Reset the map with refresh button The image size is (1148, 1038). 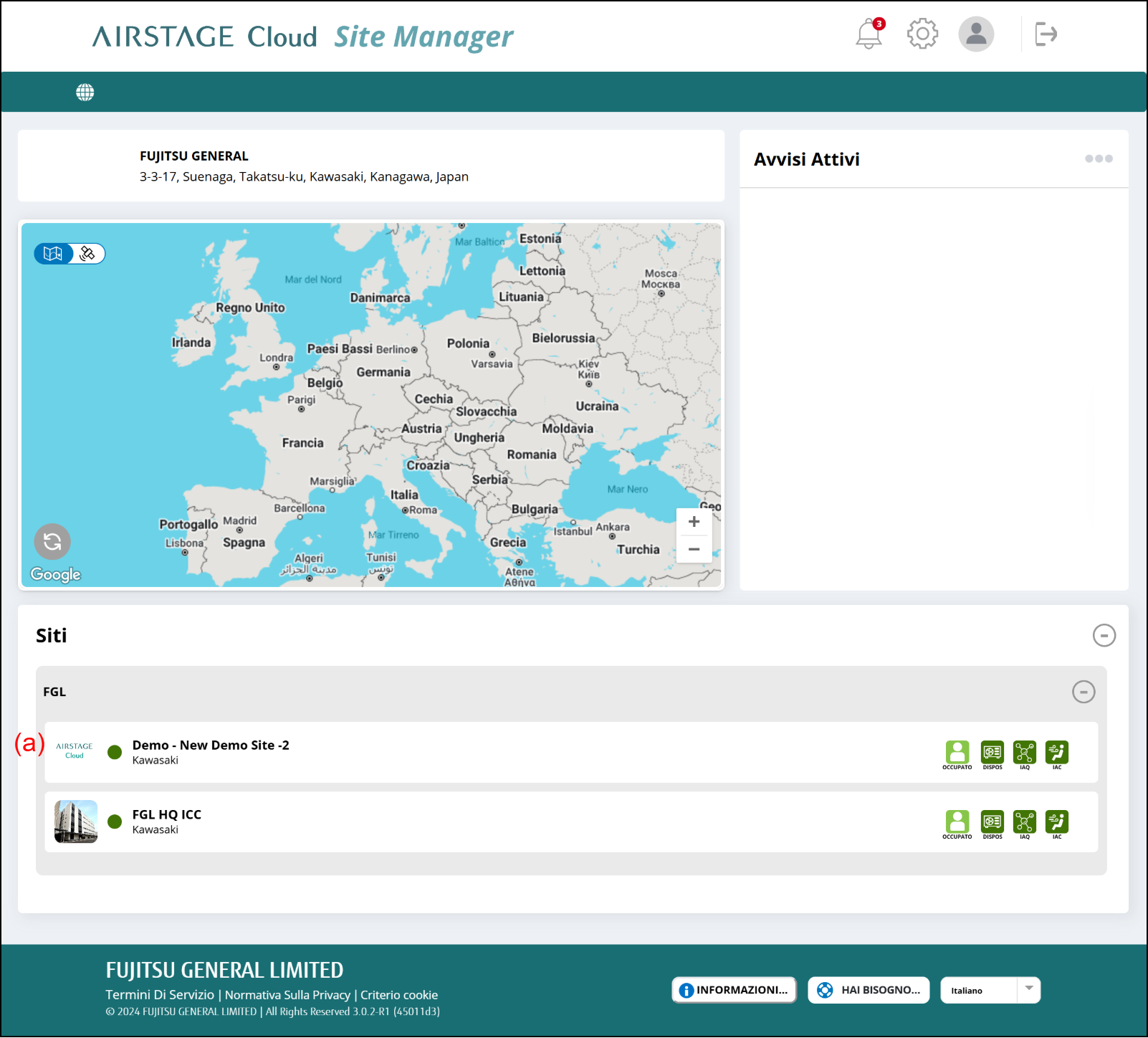click(52, 542)
